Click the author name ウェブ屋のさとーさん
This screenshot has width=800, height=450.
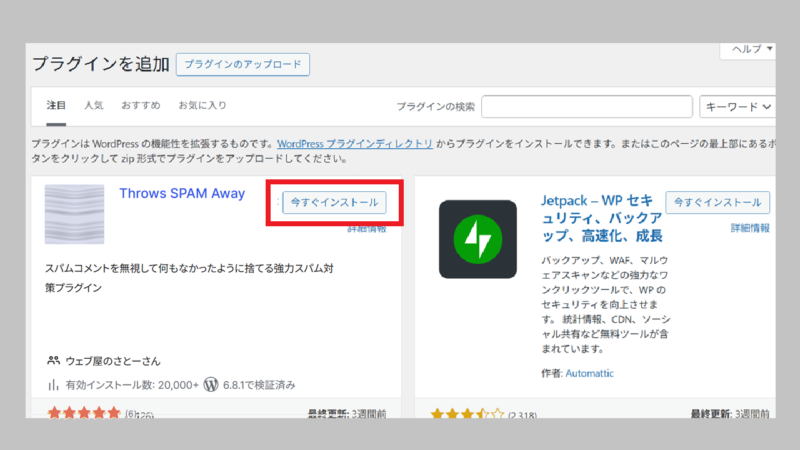(113, 361)
